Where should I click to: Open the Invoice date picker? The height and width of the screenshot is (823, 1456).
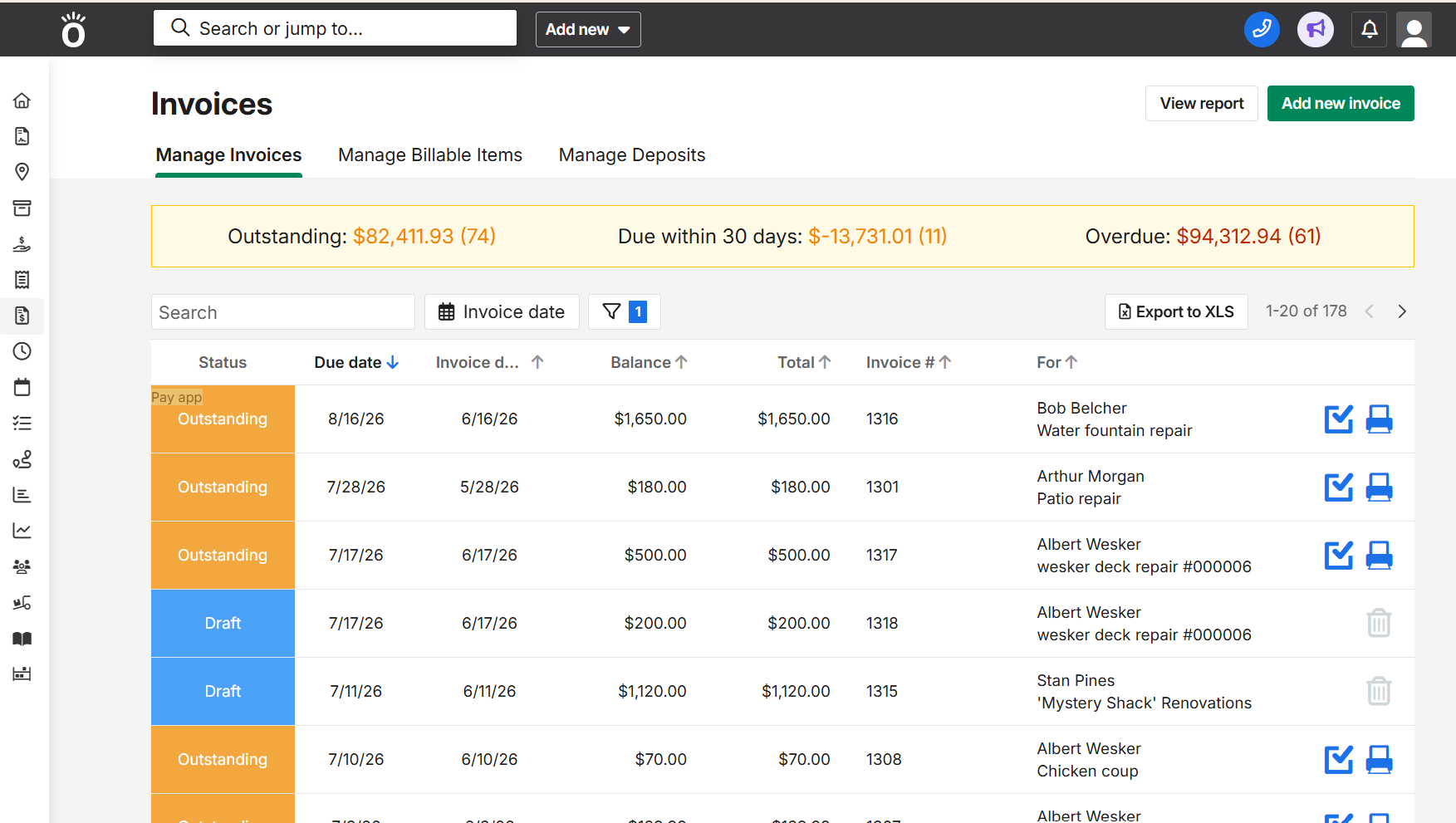(x=502, y=312)
